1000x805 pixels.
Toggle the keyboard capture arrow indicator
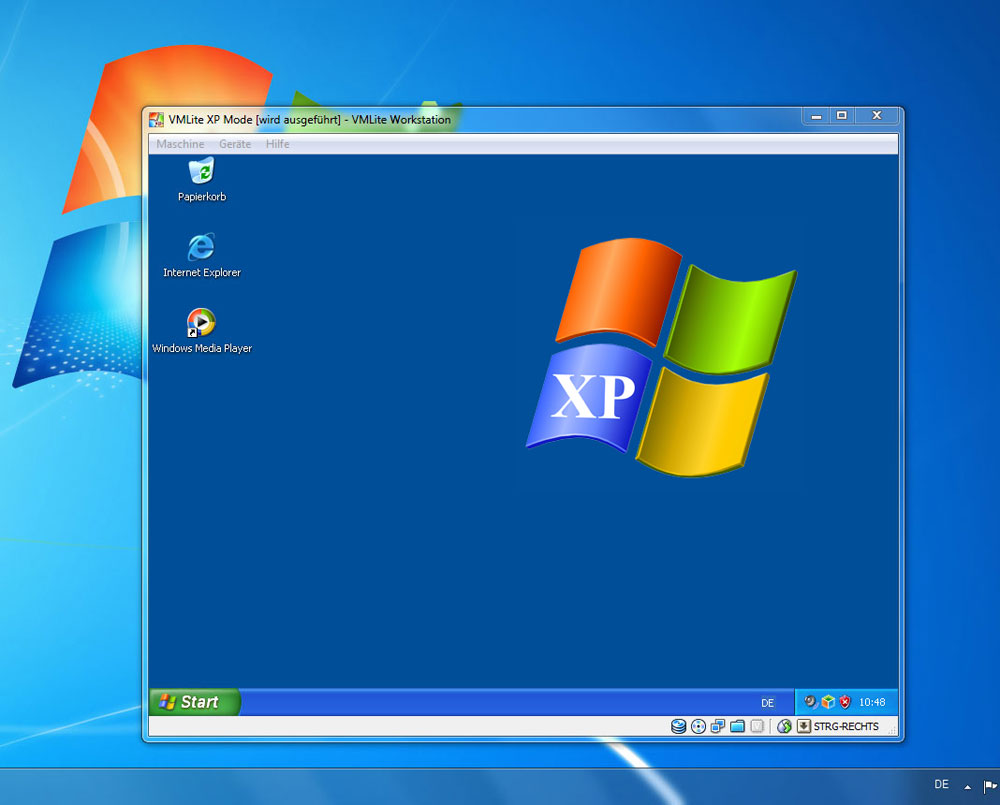coord(803,727)
